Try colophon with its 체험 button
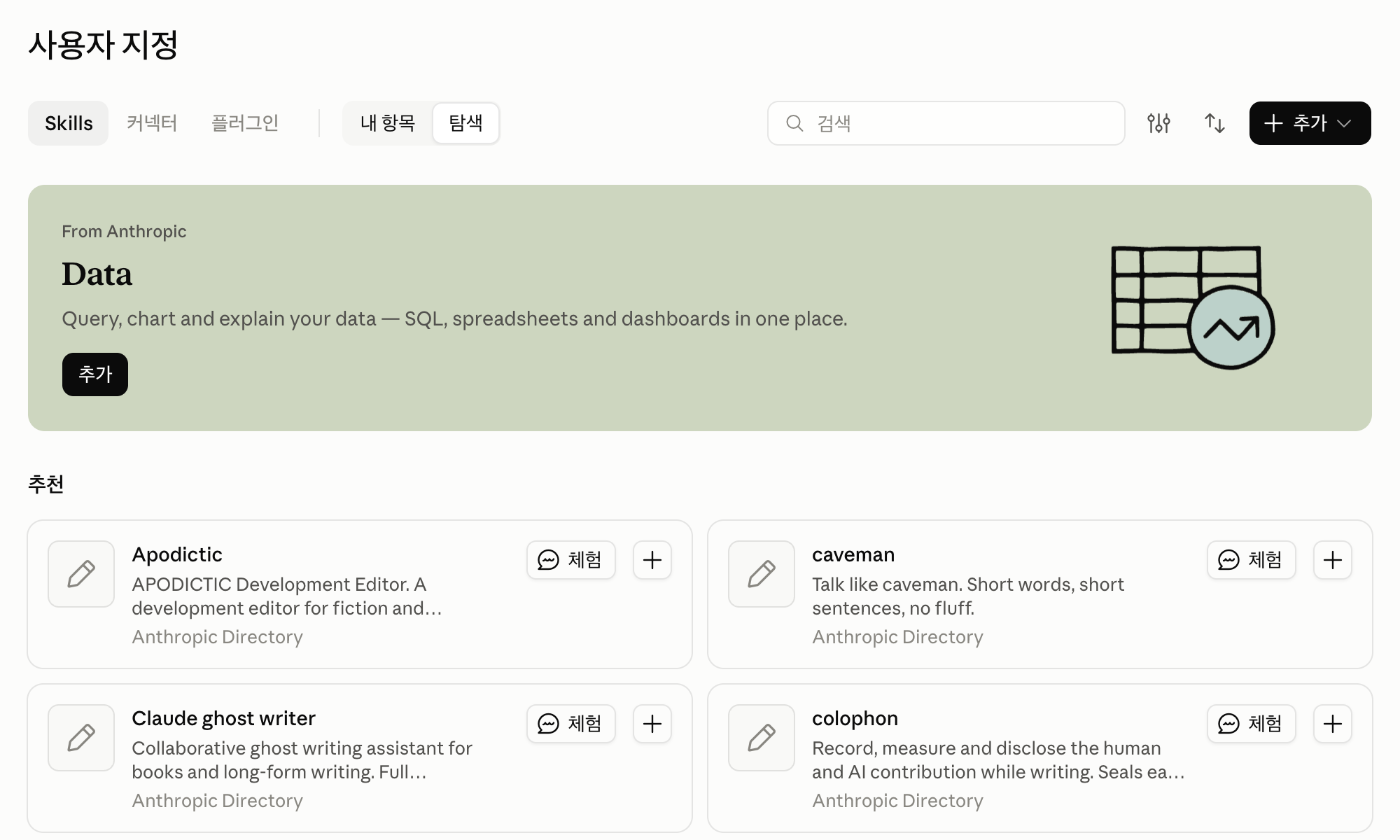Screen dimensions: 1400x840 (x=1251, y=724)
